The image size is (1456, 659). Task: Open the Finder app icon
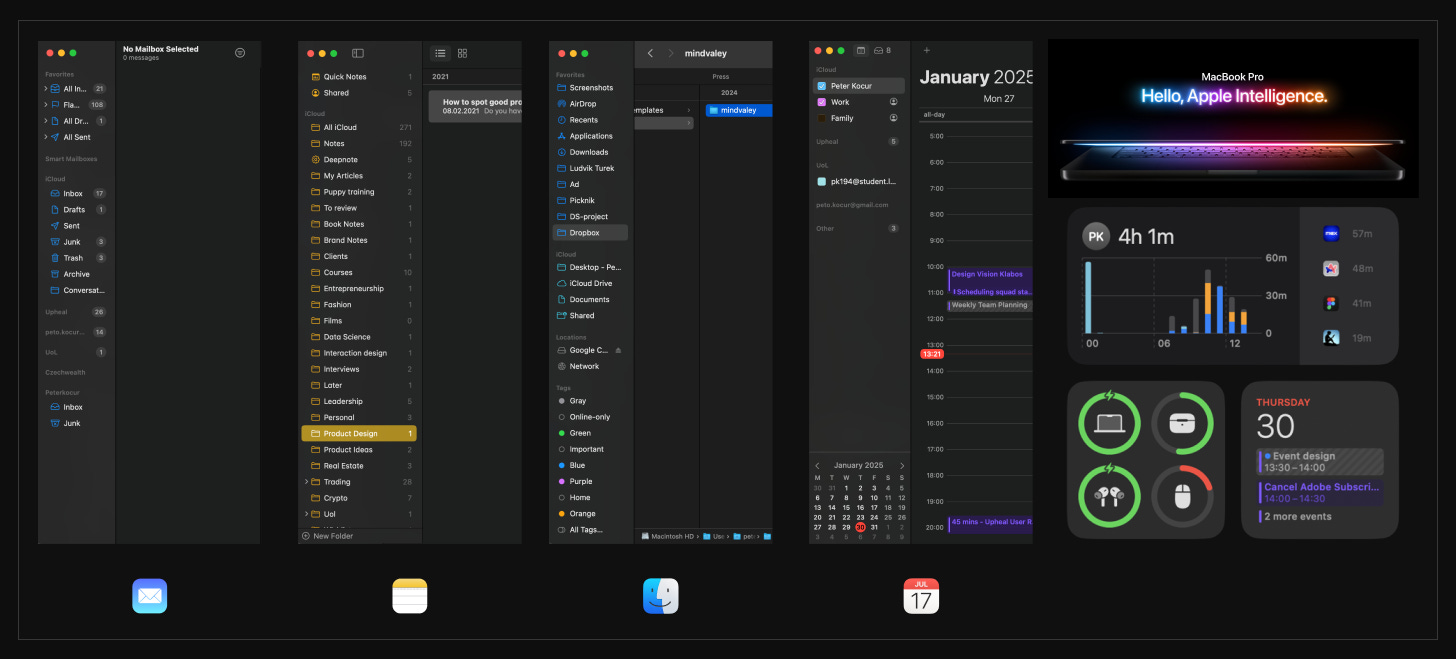[660, 596]
